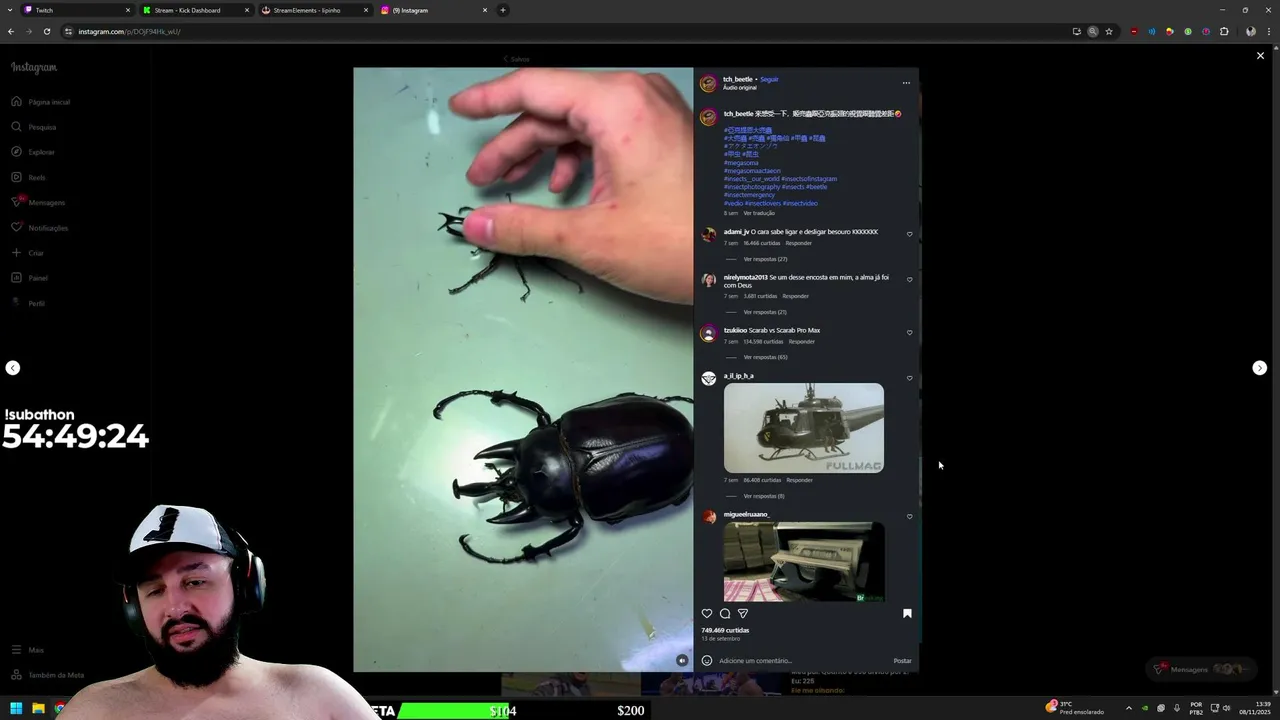Click the comment bubble icon
Image resolution: width=1280 pixels, height=720 pixels.
coord(725,613)
